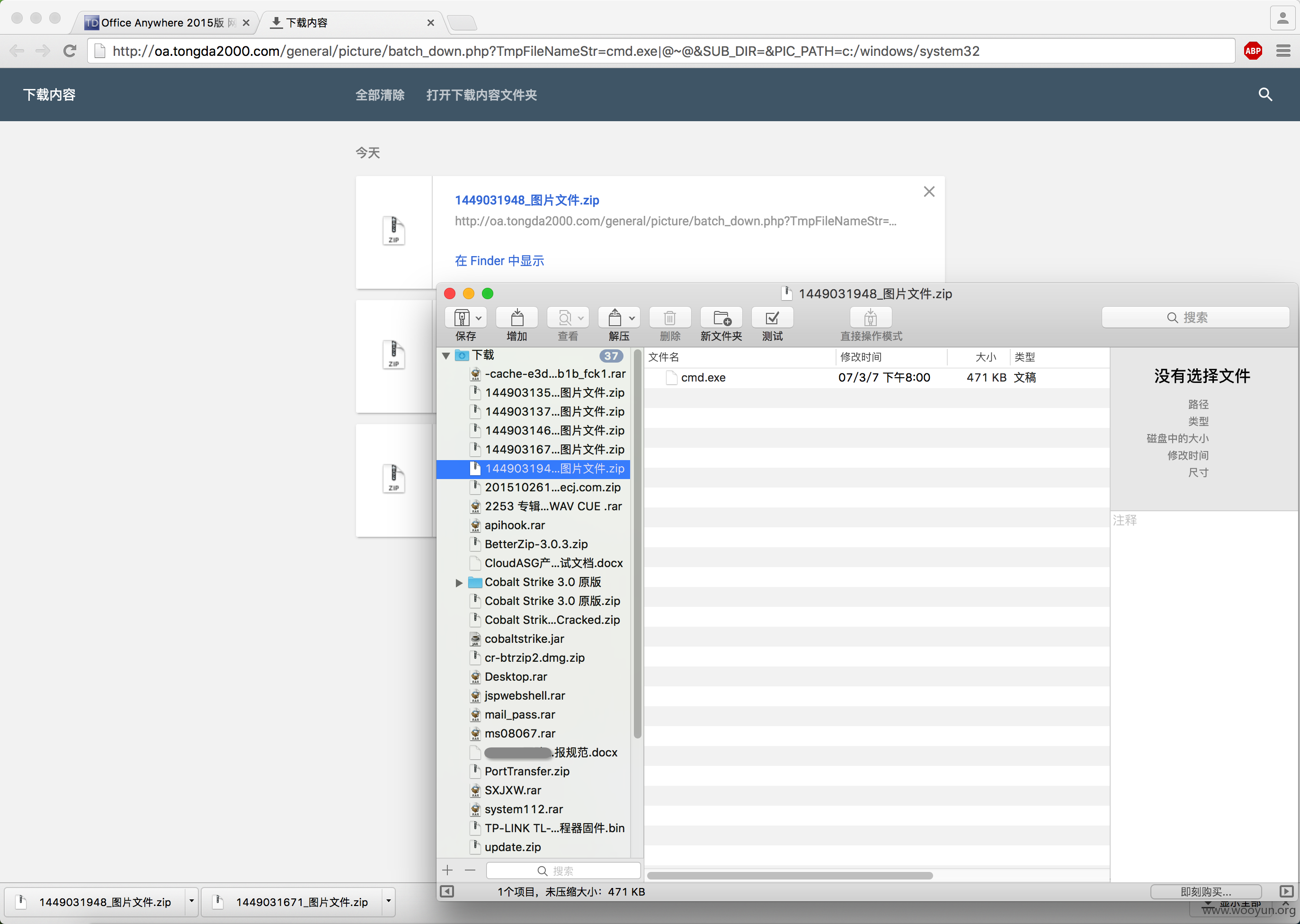1300x924 pixels.
Task: Open the Save (保存) dropdown arrow
Action: [479, 318]
